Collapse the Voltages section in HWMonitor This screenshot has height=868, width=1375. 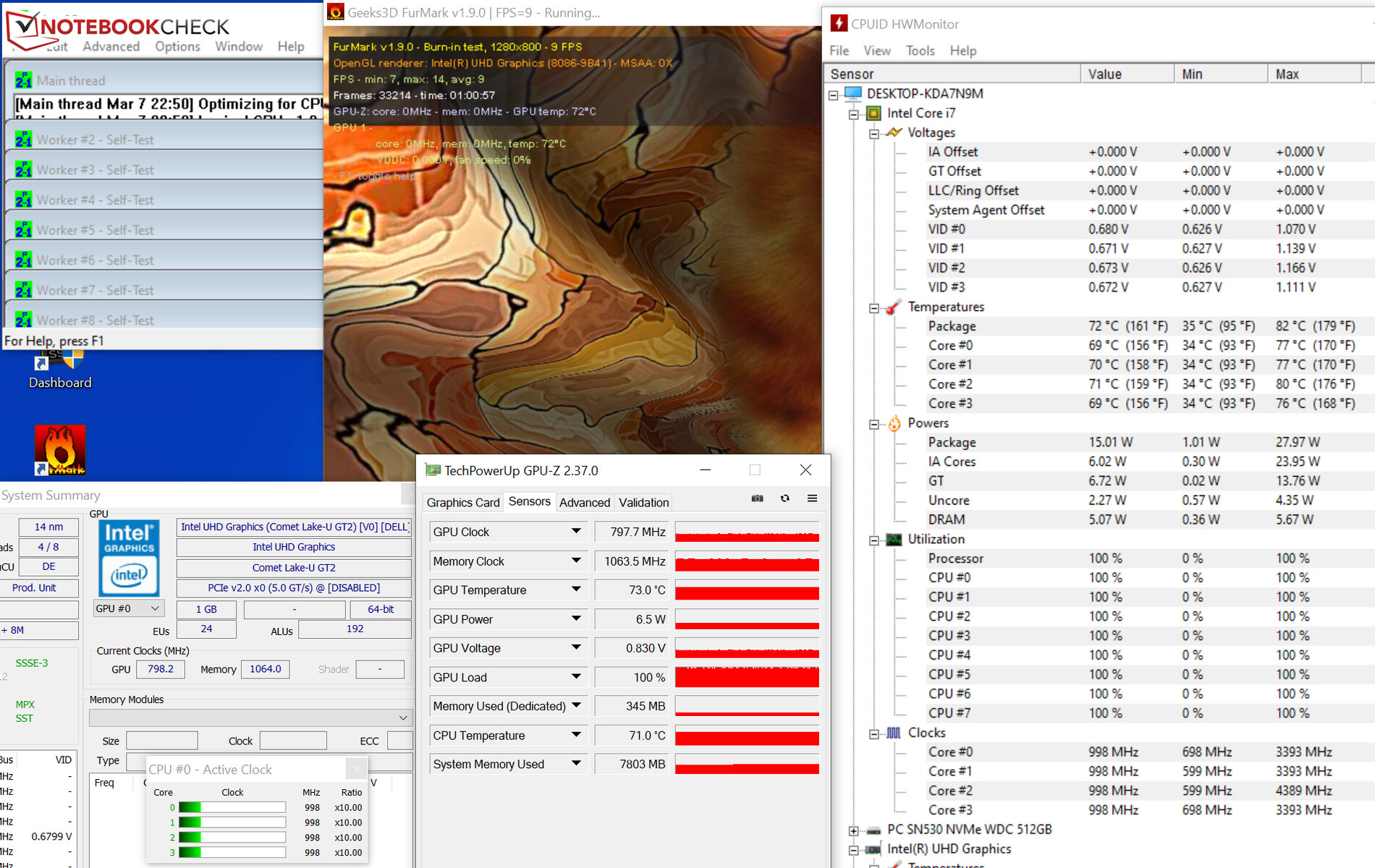pyautogui.click(x=874, y=133)
